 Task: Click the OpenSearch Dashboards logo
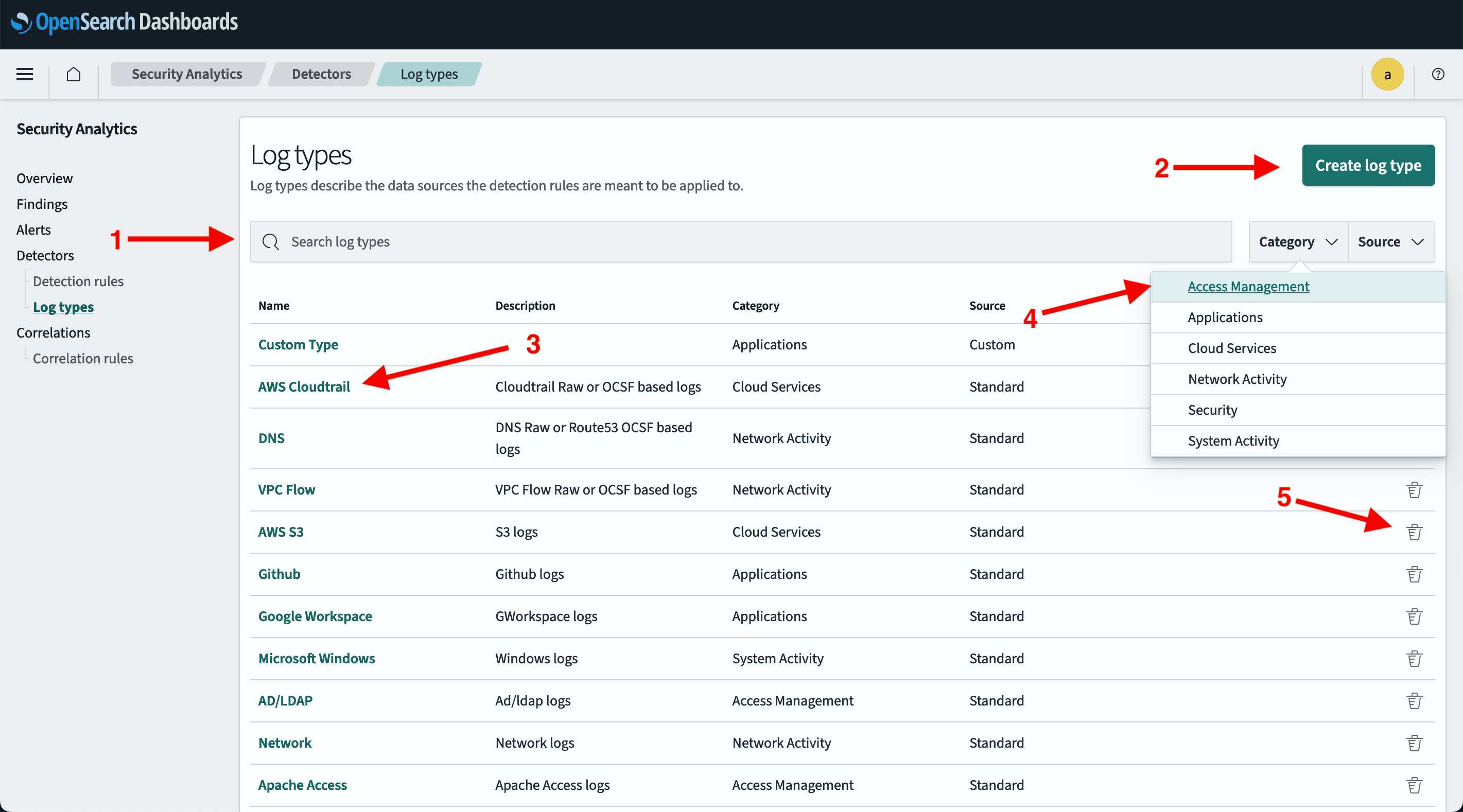[x=124, y=23]
